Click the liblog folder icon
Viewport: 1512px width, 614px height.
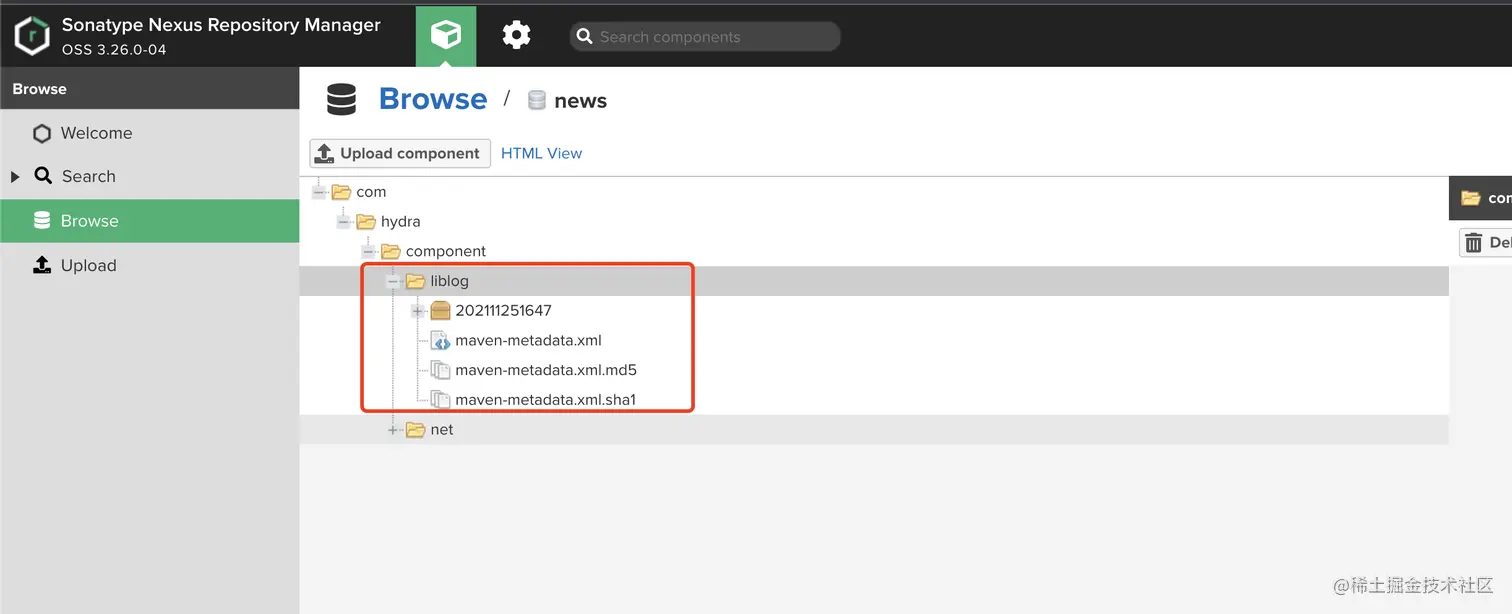click(x=415, y=281)
